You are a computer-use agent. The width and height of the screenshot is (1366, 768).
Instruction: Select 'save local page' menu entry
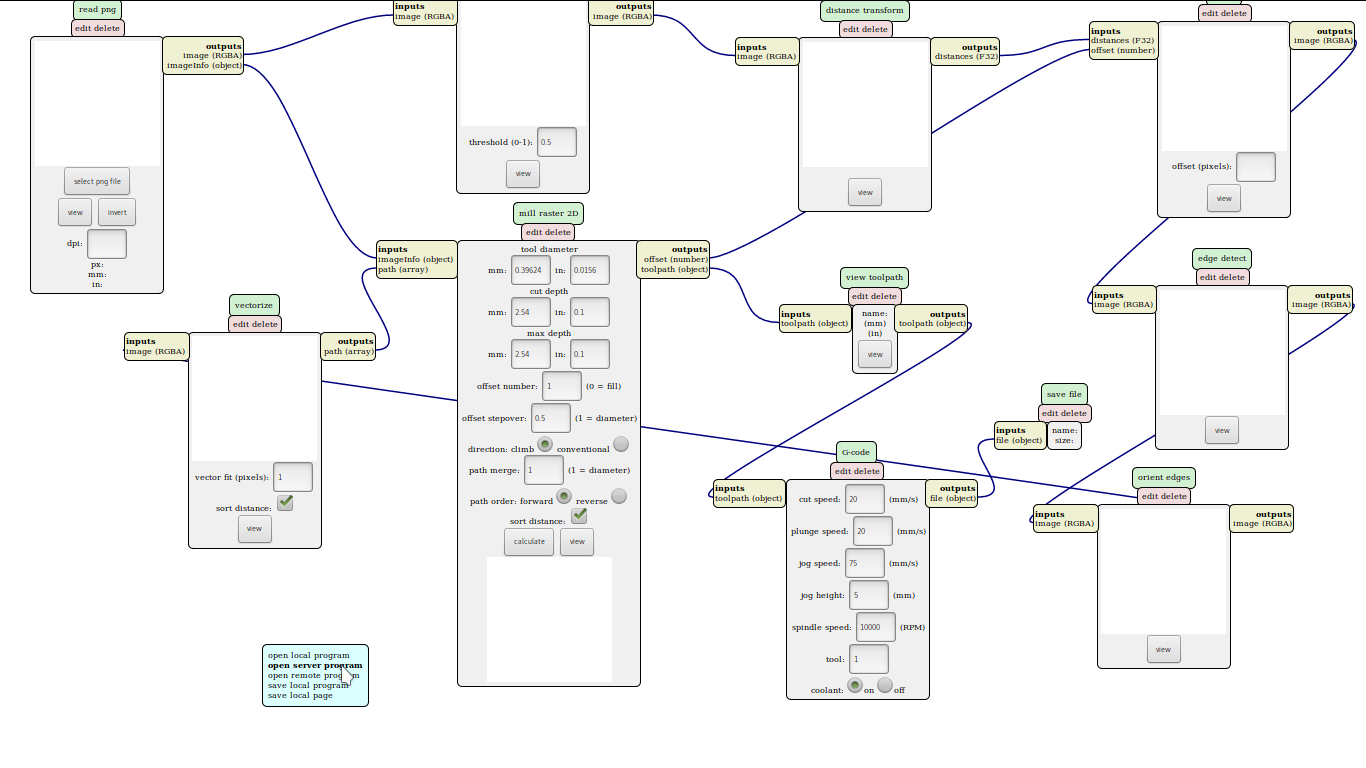[300, 695]
